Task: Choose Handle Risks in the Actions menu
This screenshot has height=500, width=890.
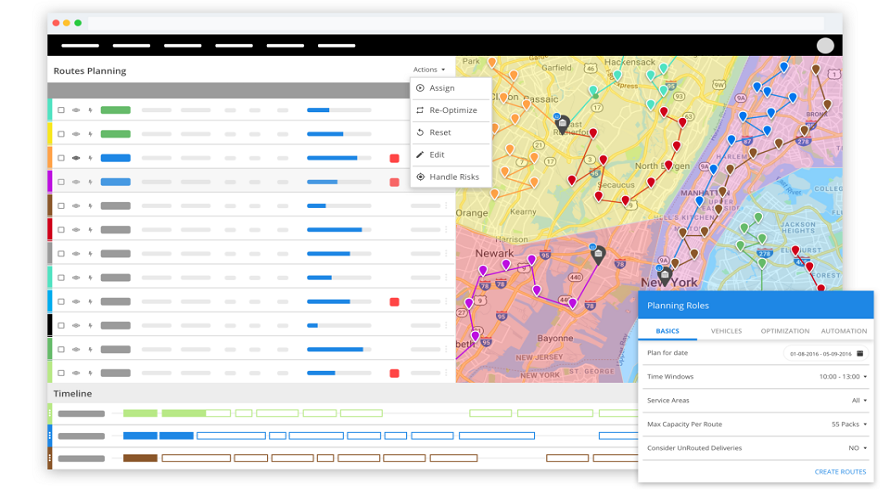Action: click(453, 177)
